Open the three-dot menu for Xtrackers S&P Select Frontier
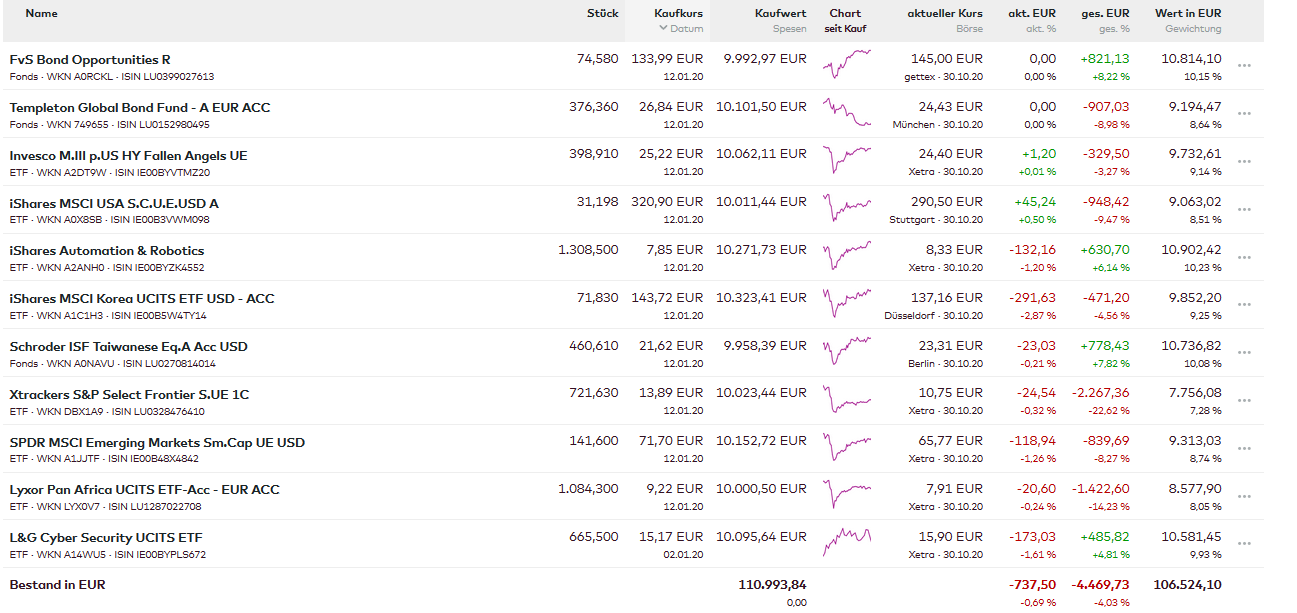Viewport: 1297px width, 613px height. [x=1244, y=401]
